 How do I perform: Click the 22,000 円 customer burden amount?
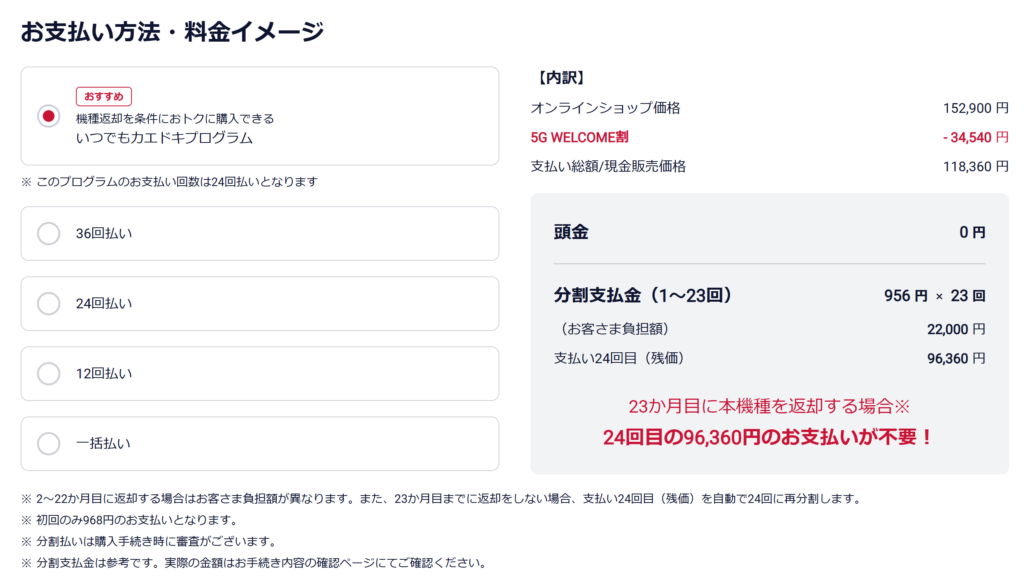956,328
